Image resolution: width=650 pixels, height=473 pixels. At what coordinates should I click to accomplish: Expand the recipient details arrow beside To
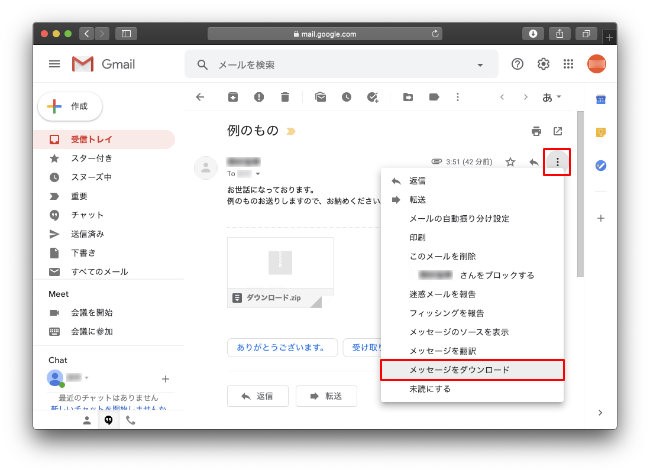(x=258, y=174)
